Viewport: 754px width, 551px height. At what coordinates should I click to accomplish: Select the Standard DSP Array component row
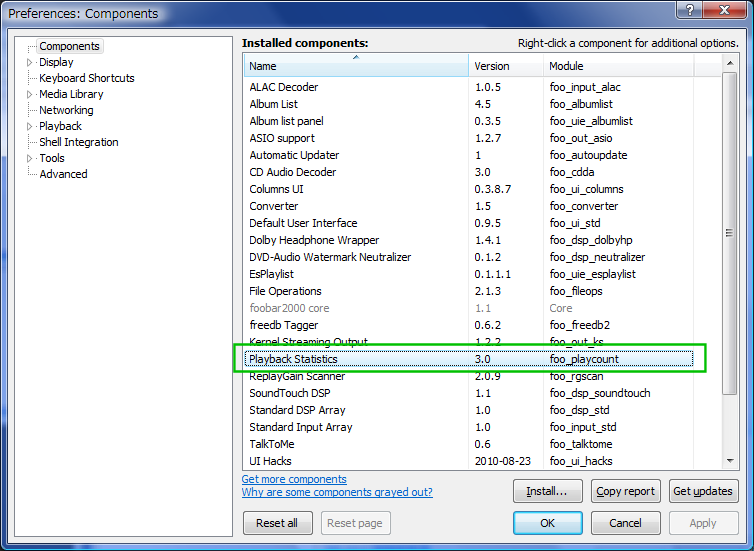point(469,410)
